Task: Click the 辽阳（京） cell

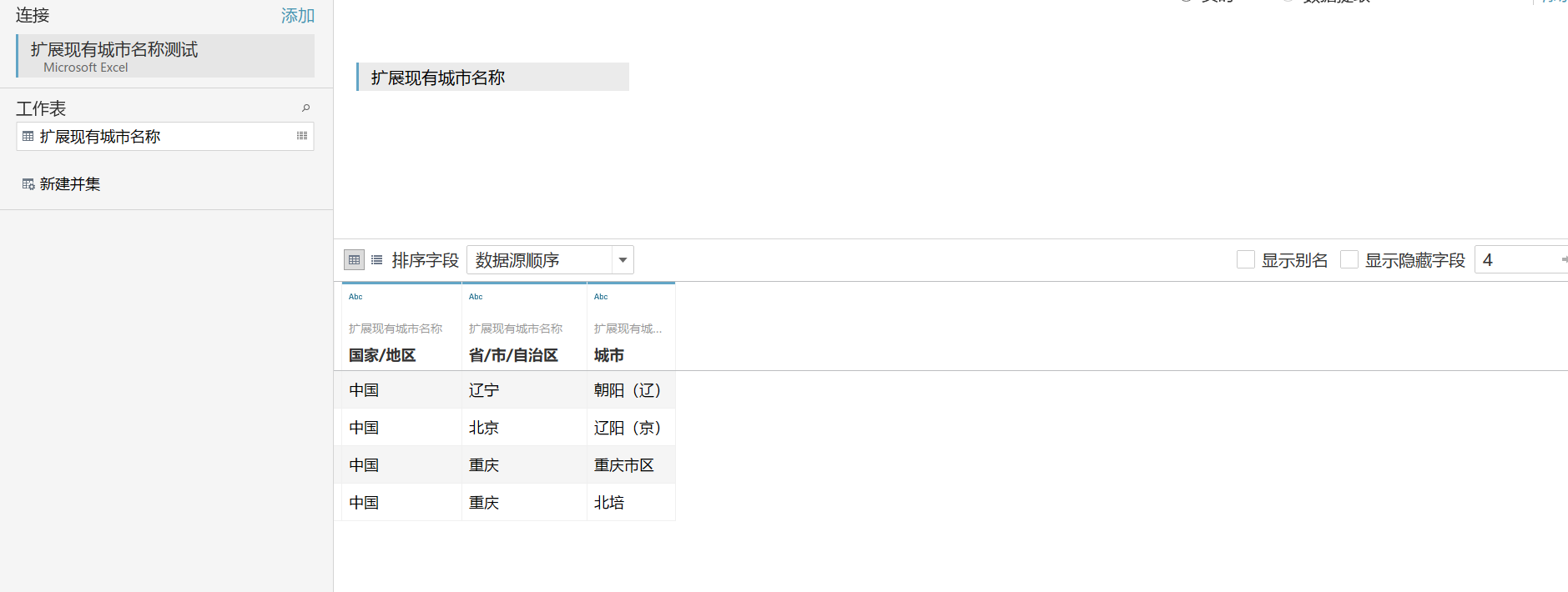Action: (631, 427)
